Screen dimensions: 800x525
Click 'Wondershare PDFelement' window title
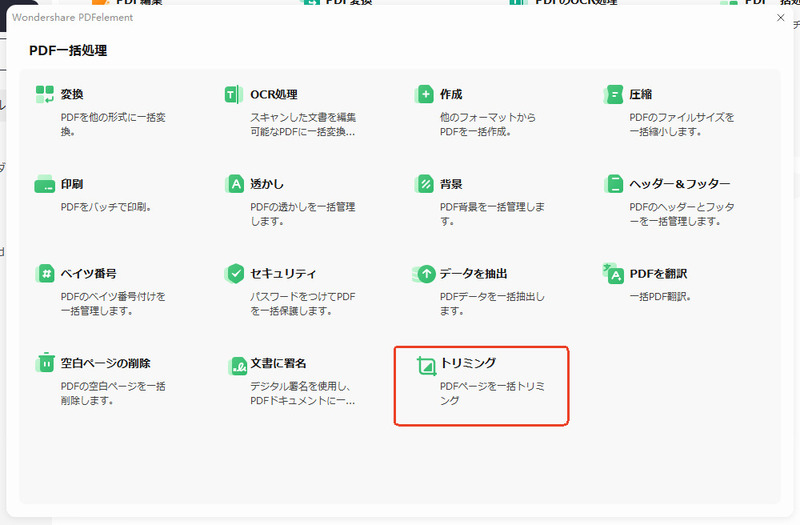[x=72, y=17]
